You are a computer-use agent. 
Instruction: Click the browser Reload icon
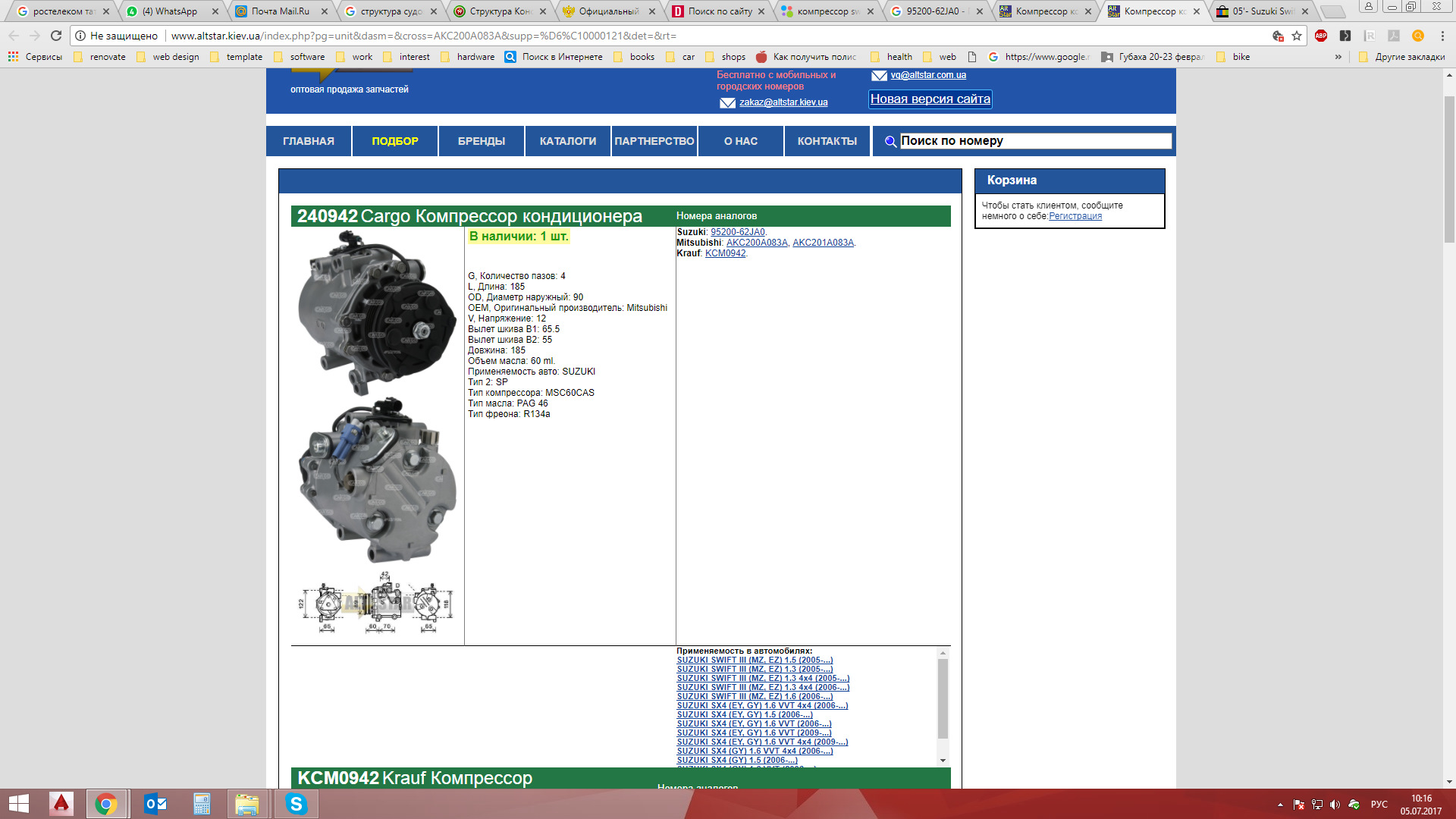[56, 36]
